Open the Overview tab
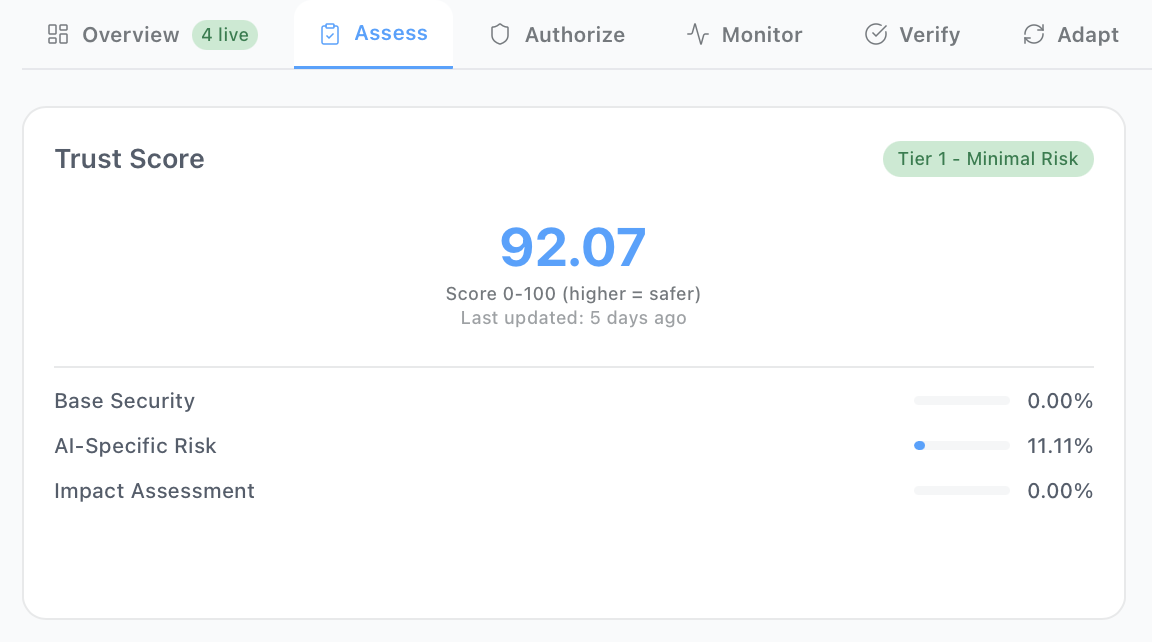1152x642 pixels. 130,34
